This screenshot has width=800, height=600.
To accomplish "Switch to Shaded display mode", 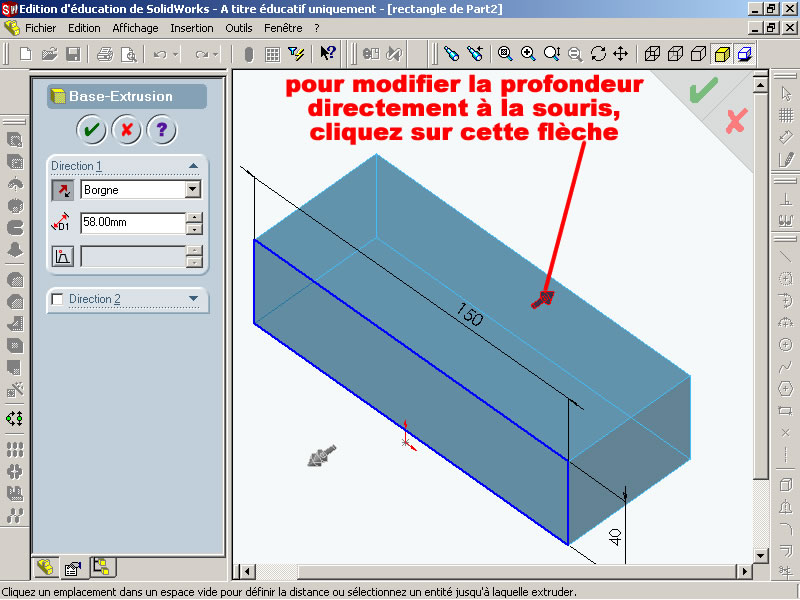I will click(x=722, y=54).
